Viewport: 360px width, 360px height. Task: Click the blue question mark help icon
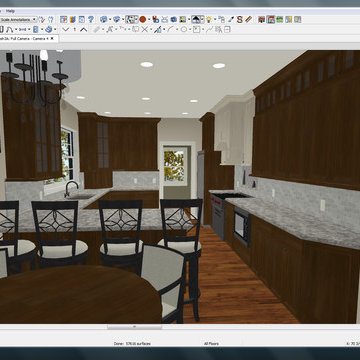pos(91,19)
